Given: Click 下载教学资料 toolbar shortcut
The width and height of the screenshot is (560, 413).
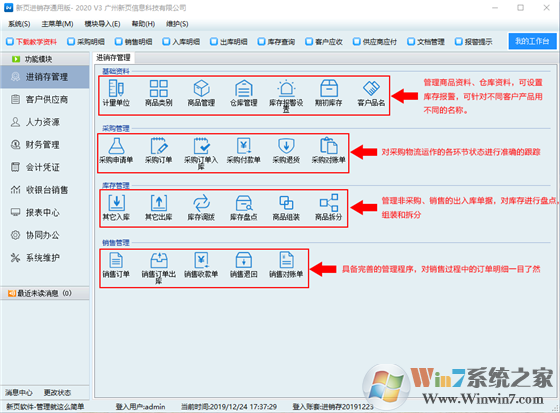Looking at the screenshot, I should click(31, 42).
